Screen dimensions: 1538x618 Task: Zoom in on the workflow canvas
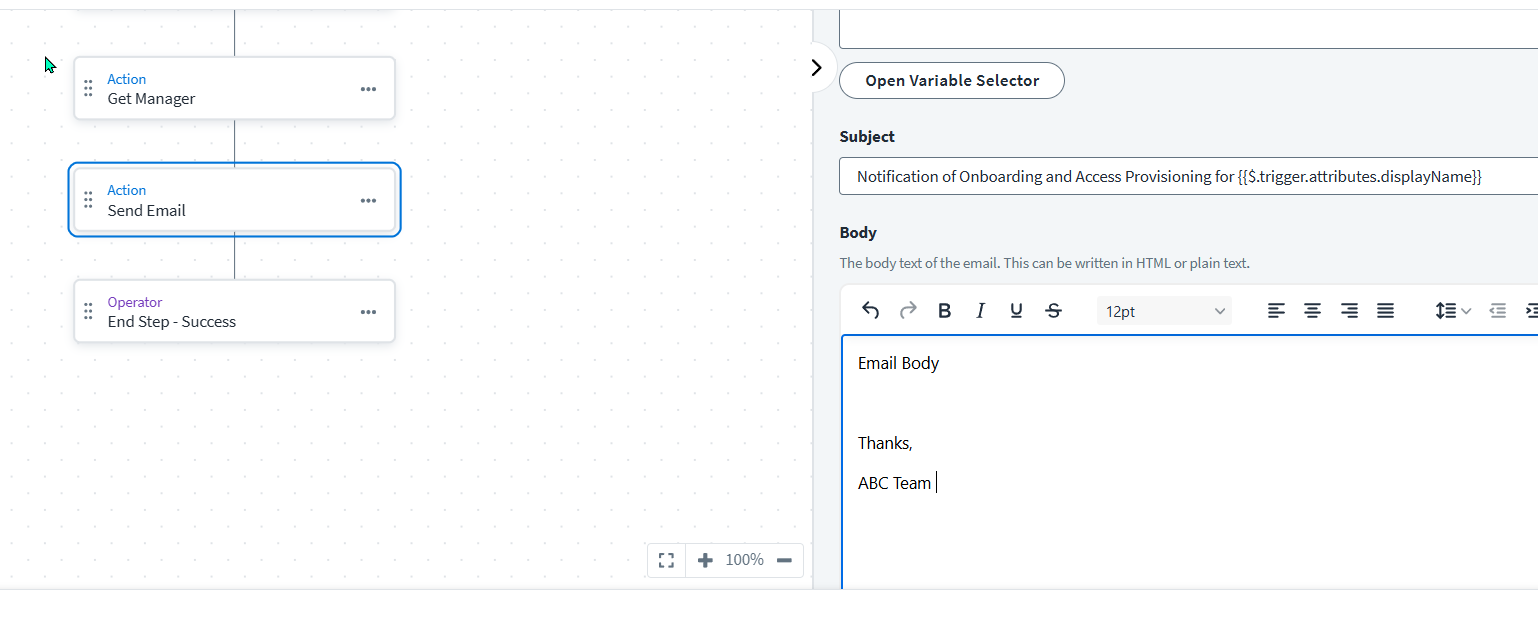705,560
